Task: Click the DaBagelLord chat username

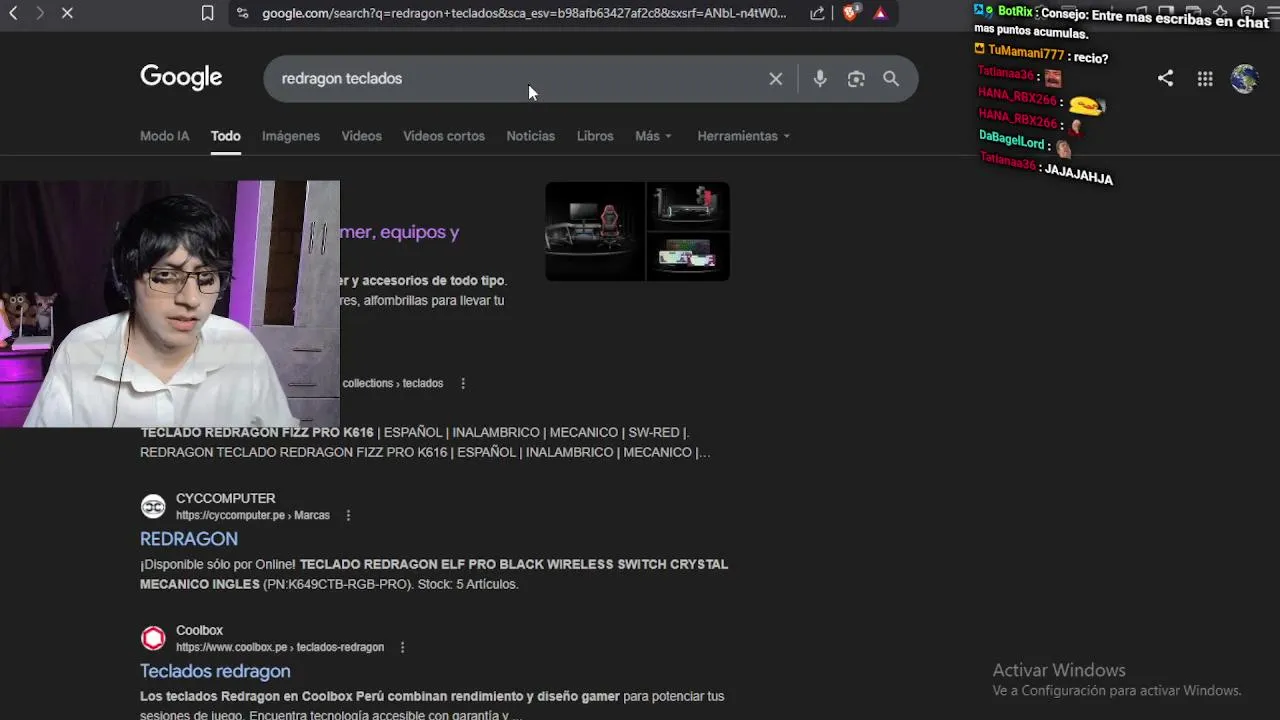Action: pos(1012,140)
